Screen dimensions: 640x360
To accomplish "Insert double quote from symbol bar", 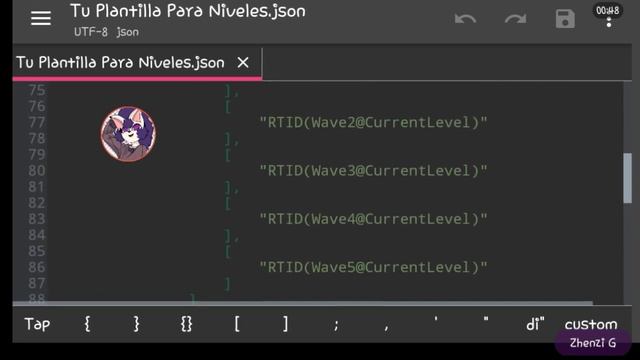I will click(486, 320).
